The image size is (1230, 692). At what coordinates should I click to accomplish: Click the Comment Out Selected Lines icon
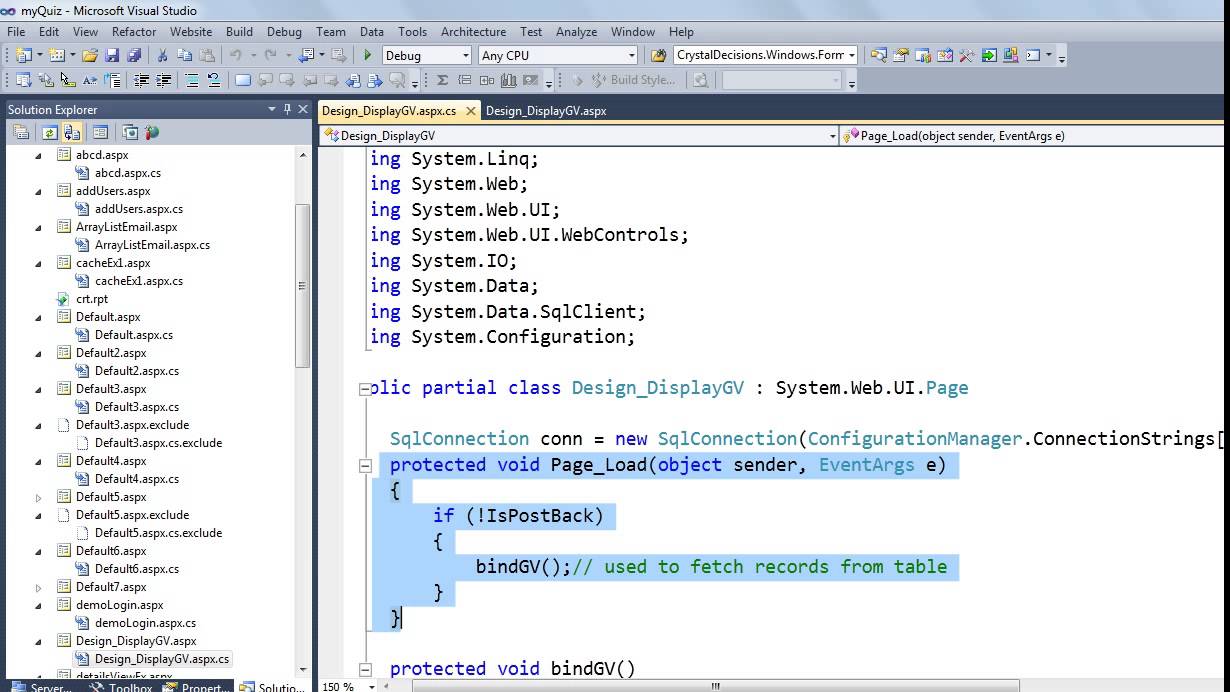pyautogui.click(x=192, y=80)
